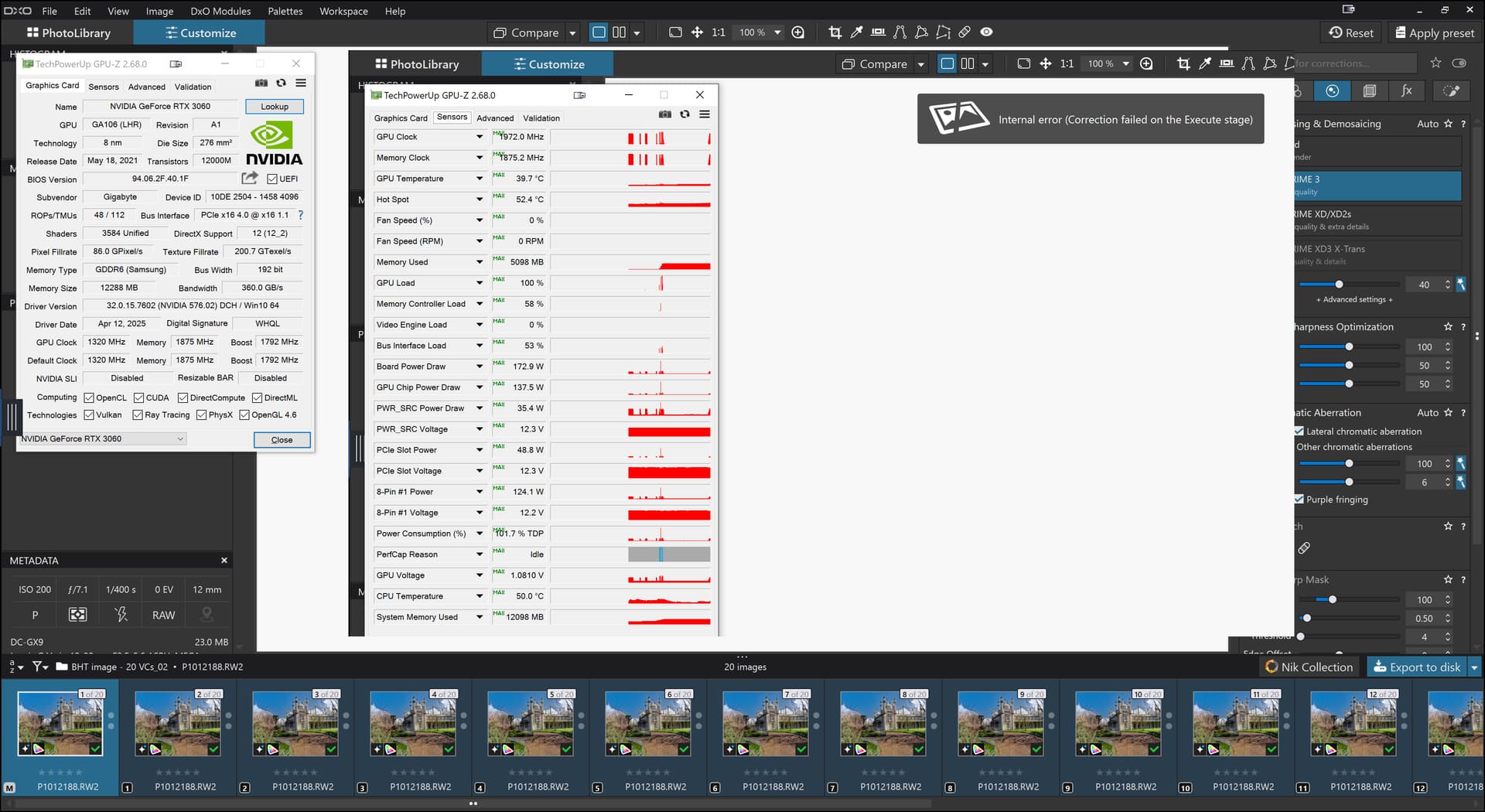Click Export to disk button
1485x812 pixels.
pos(1416,667)
